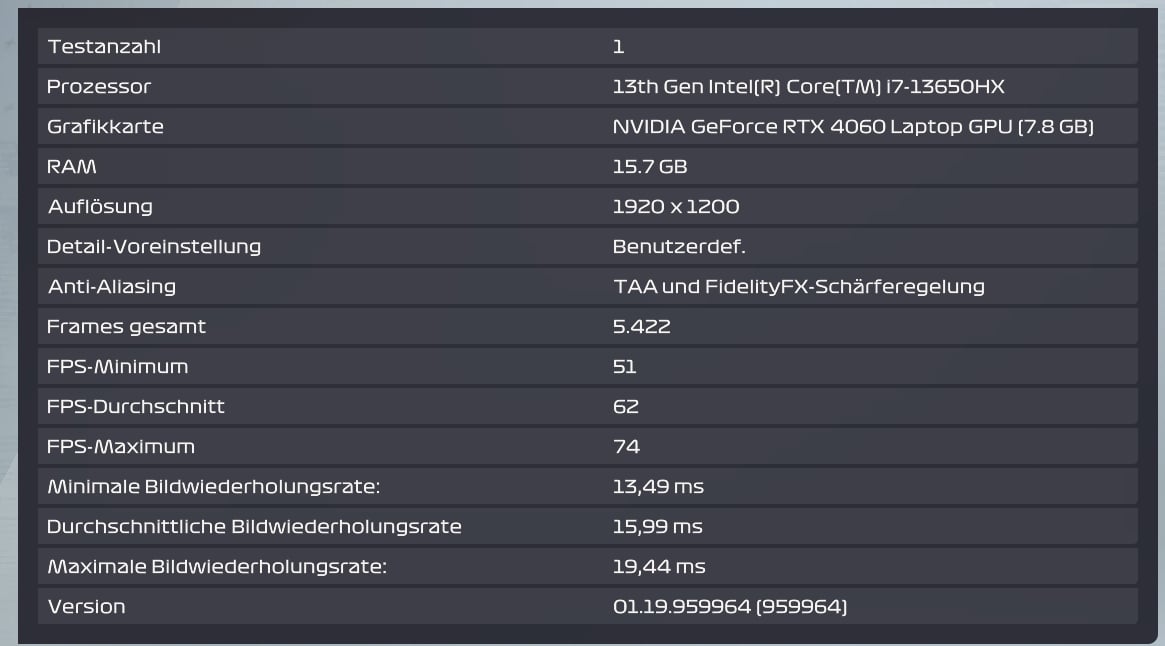Select the 1920 x 1200 resolution value

click(x=675, y=207)
